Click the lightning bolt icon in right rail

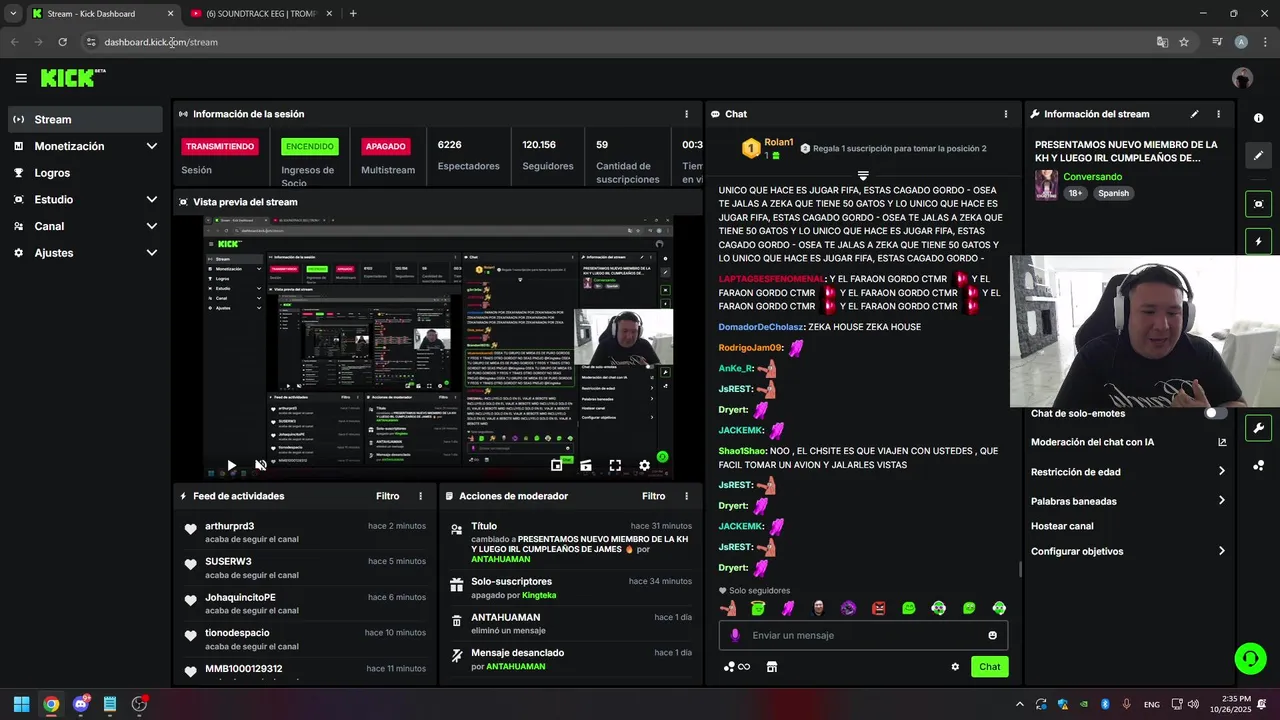point(1258,242)
